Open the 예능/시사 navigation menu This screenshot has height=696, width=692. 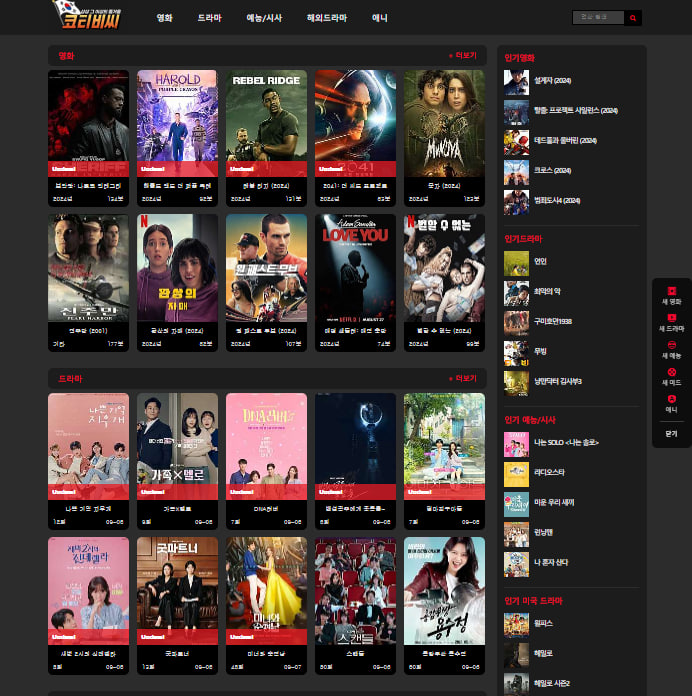[x=264, y=18]
